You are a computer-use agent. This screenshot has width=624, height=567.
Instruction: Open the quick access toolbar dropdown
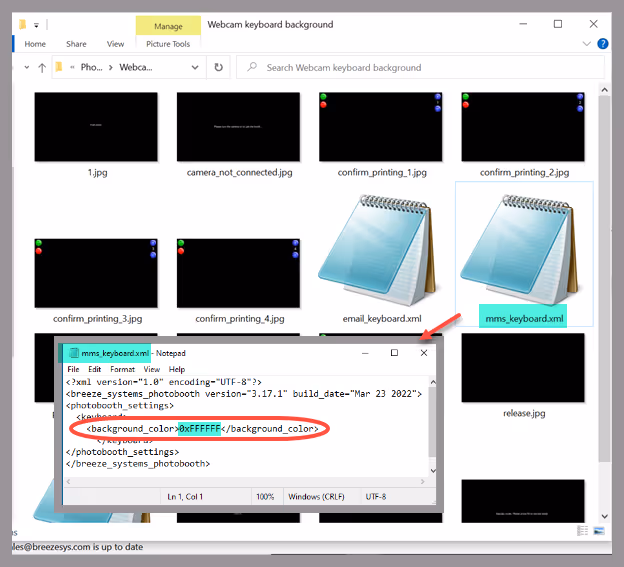pyautogui.click(x=36, y=25)
